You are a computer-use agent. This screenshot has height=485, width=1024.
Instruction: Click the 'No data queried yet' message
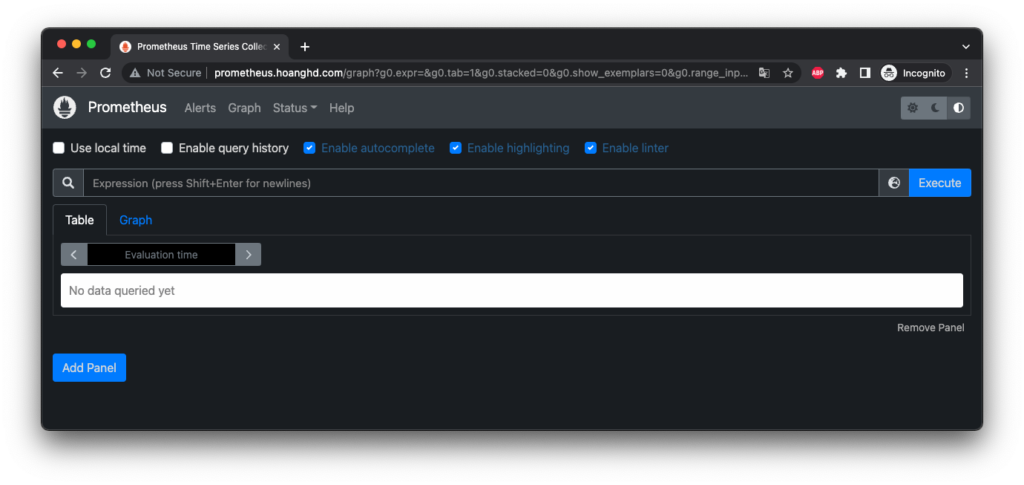pyautogui.click(x=122, y=290)
